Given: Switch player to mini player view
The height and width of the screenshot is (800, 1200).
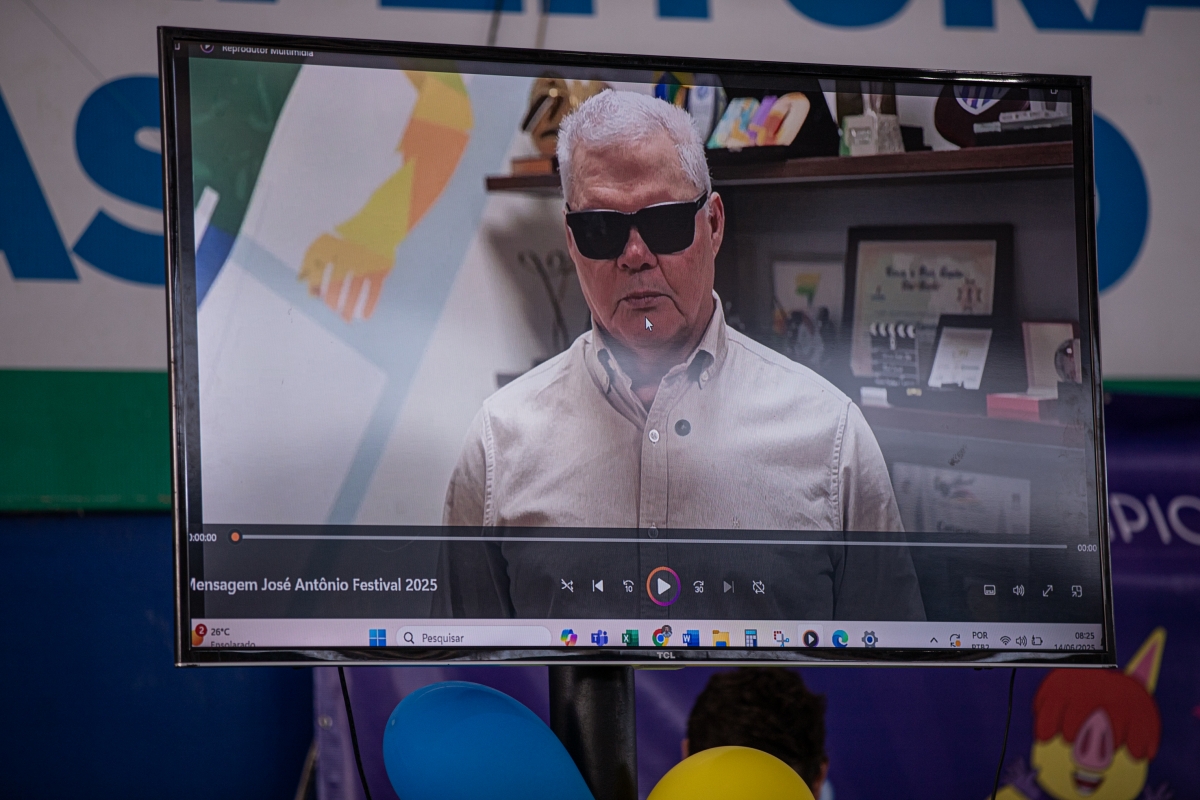Looking at the screenshot, I should (x=1077, y=591).
